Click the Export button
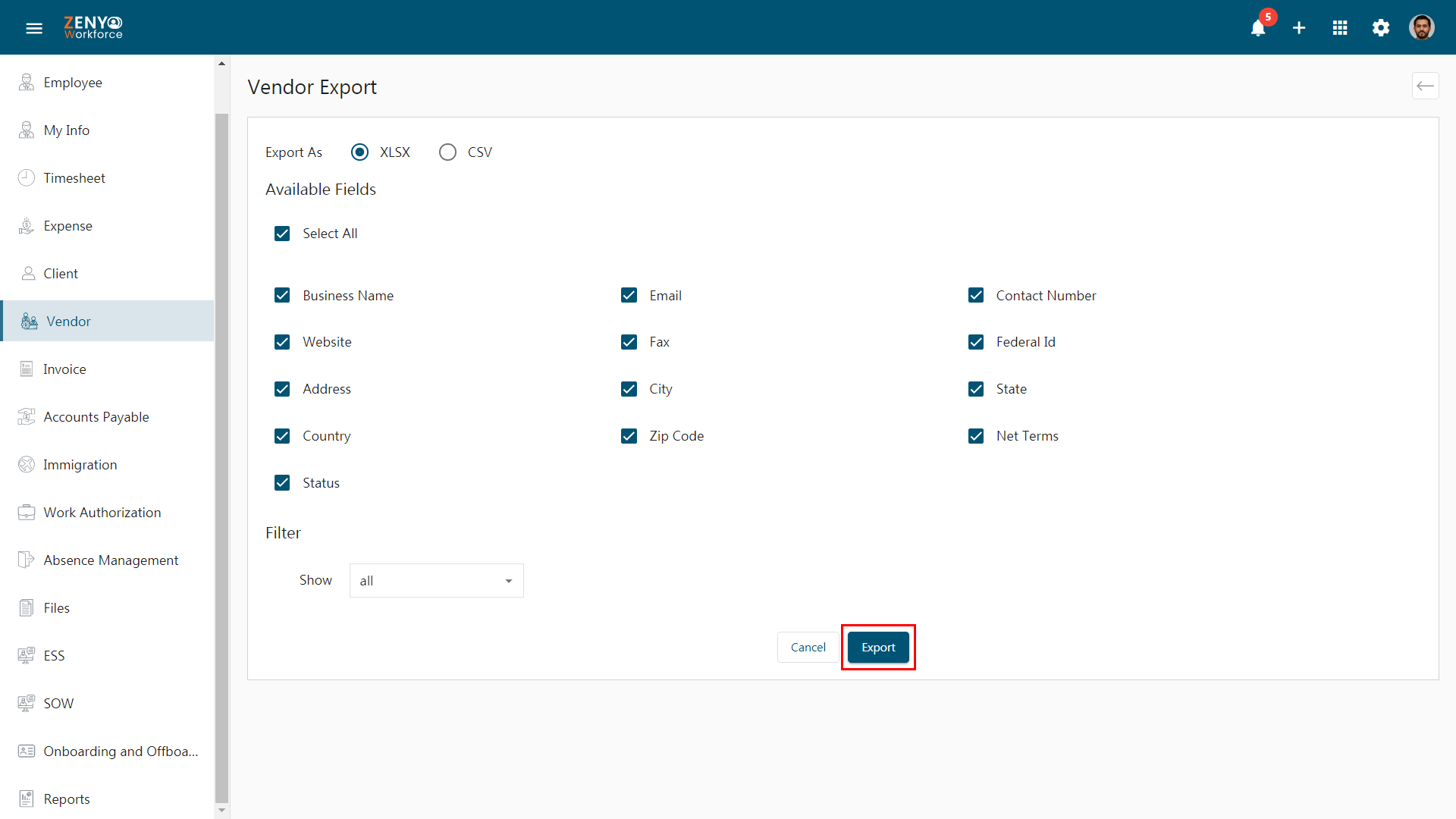The height and width of the screenshot is (819, 1456). tap(878, 648)
